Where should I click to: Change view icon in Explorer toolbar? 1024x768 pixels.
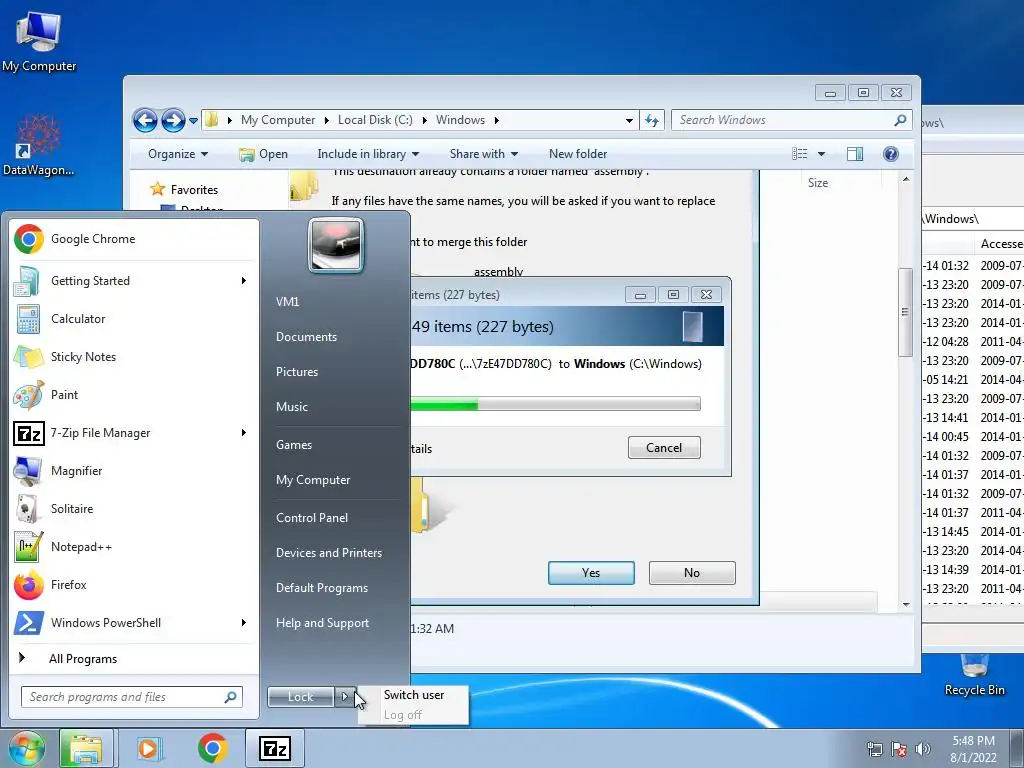[x=800, y=153]
